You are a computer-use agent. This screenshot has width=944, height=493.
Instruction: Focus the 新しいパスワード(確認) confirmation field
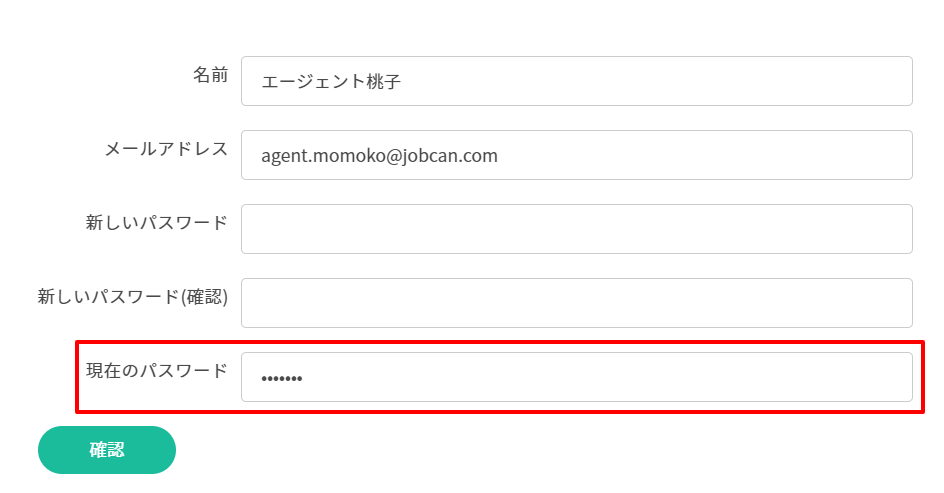pos(576,303)
